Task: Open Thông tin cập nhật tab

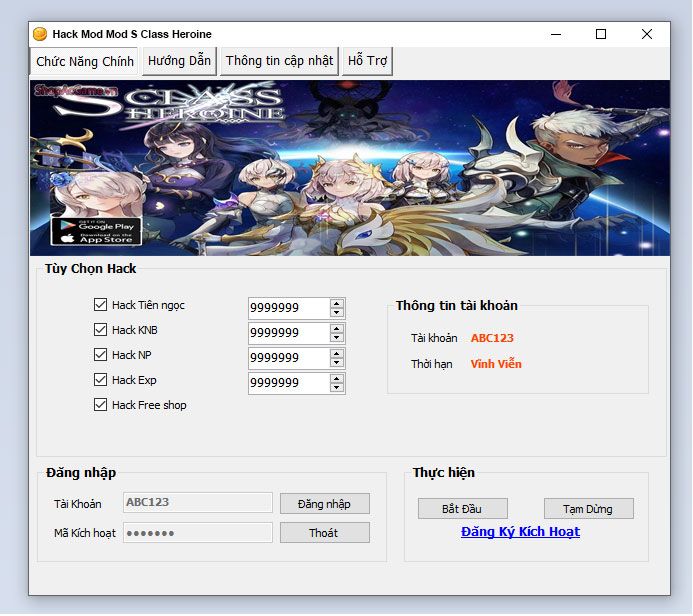Action: click(279, 61)
